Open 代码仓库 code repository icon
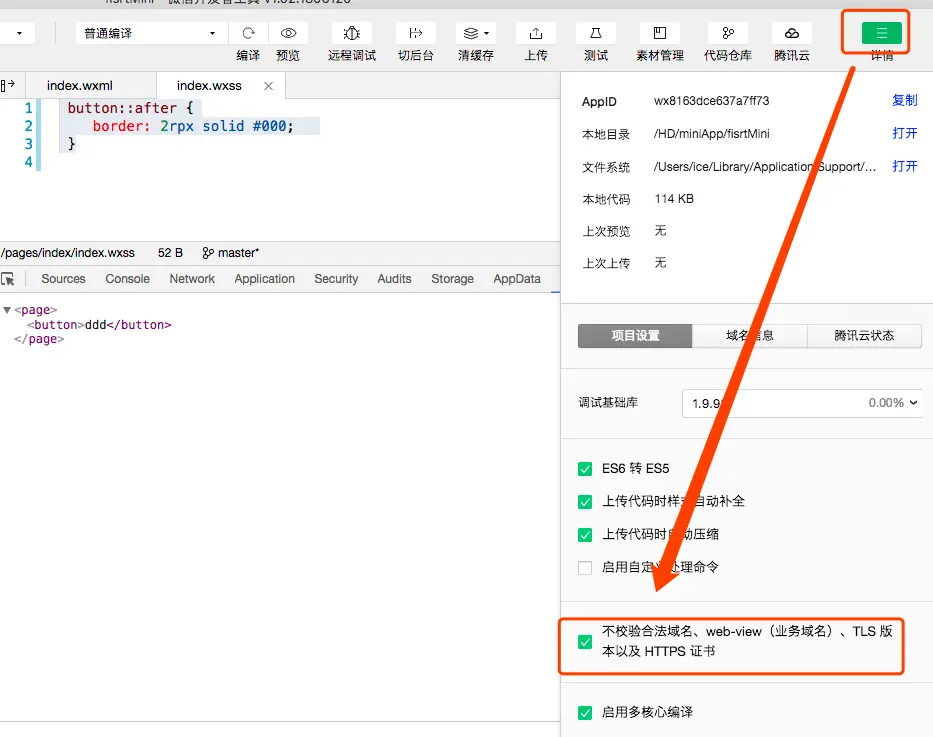Screen dimensions: 933x737 click(728, 33)
